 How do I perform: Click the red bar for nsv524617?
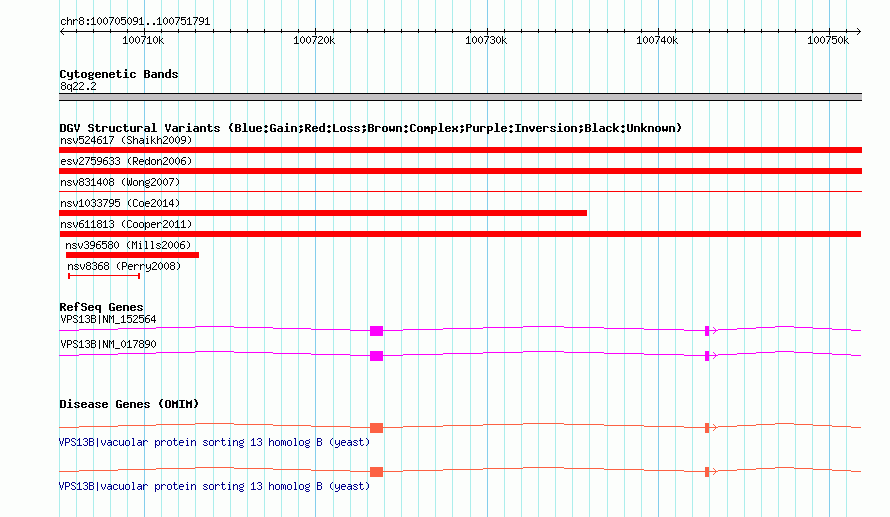[460, 150]
